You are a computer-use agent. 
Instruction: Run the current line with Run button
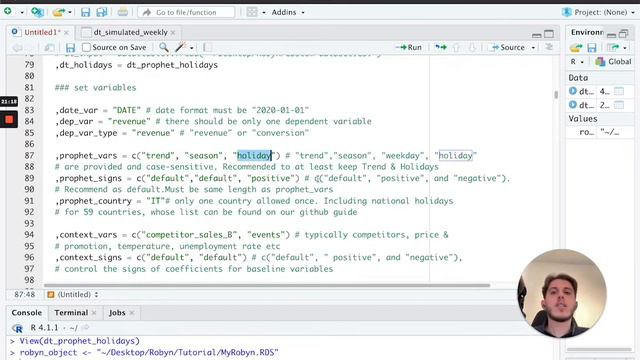pyautogui.click(x=409, y=47)
